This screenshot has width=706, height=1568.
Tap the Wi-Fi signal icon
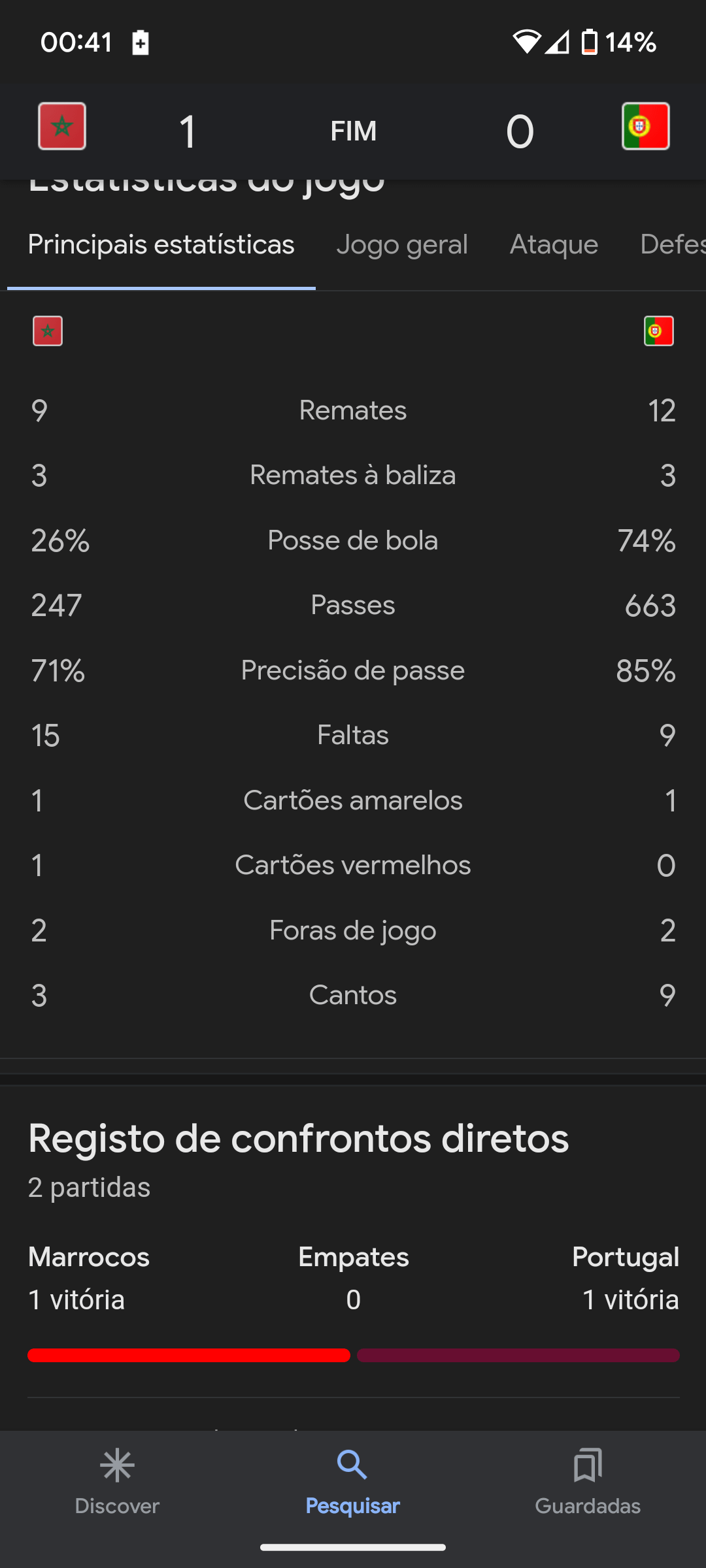526,42
